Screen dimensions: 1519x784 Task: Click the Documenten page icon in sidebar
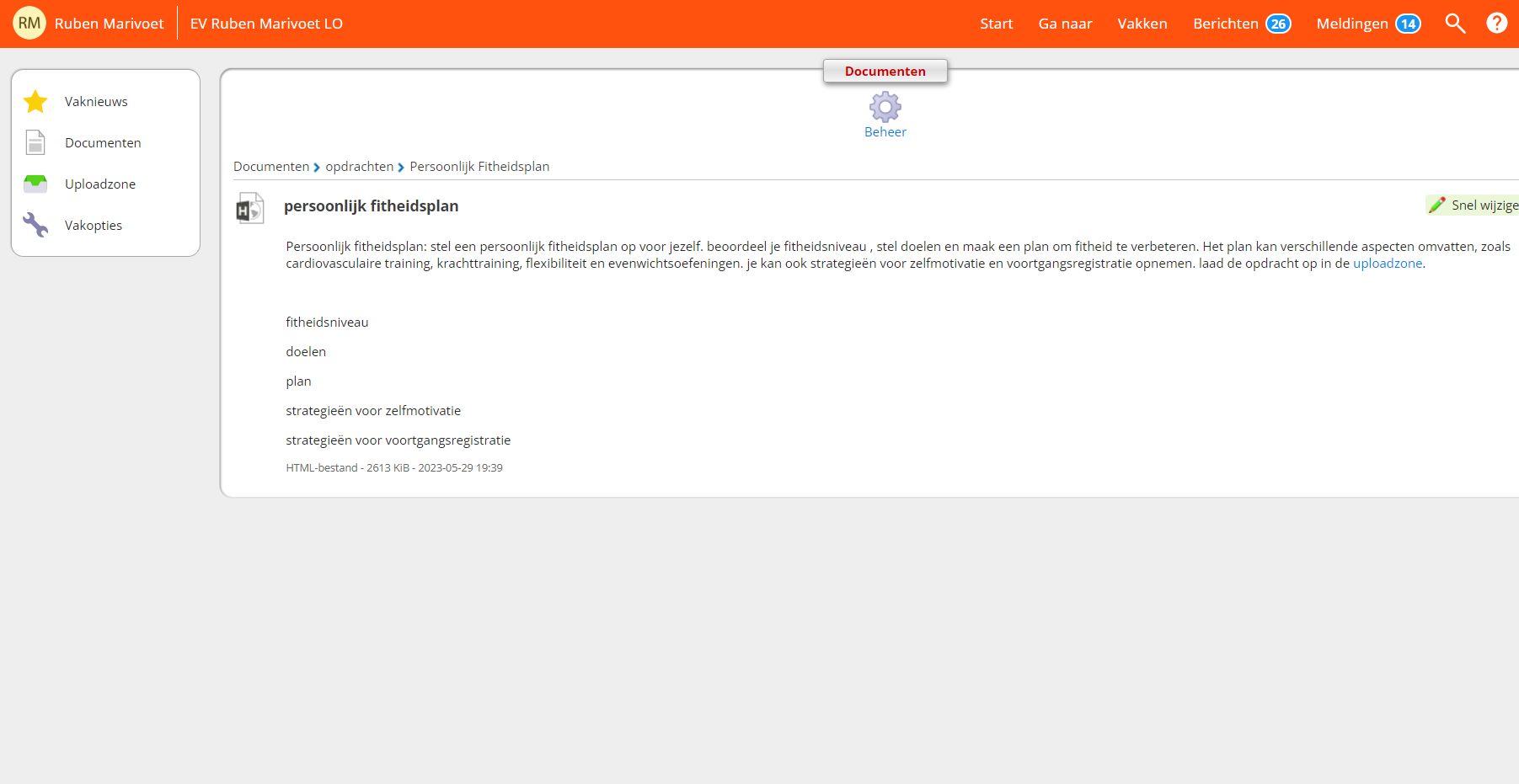click(x=35, y=143)
